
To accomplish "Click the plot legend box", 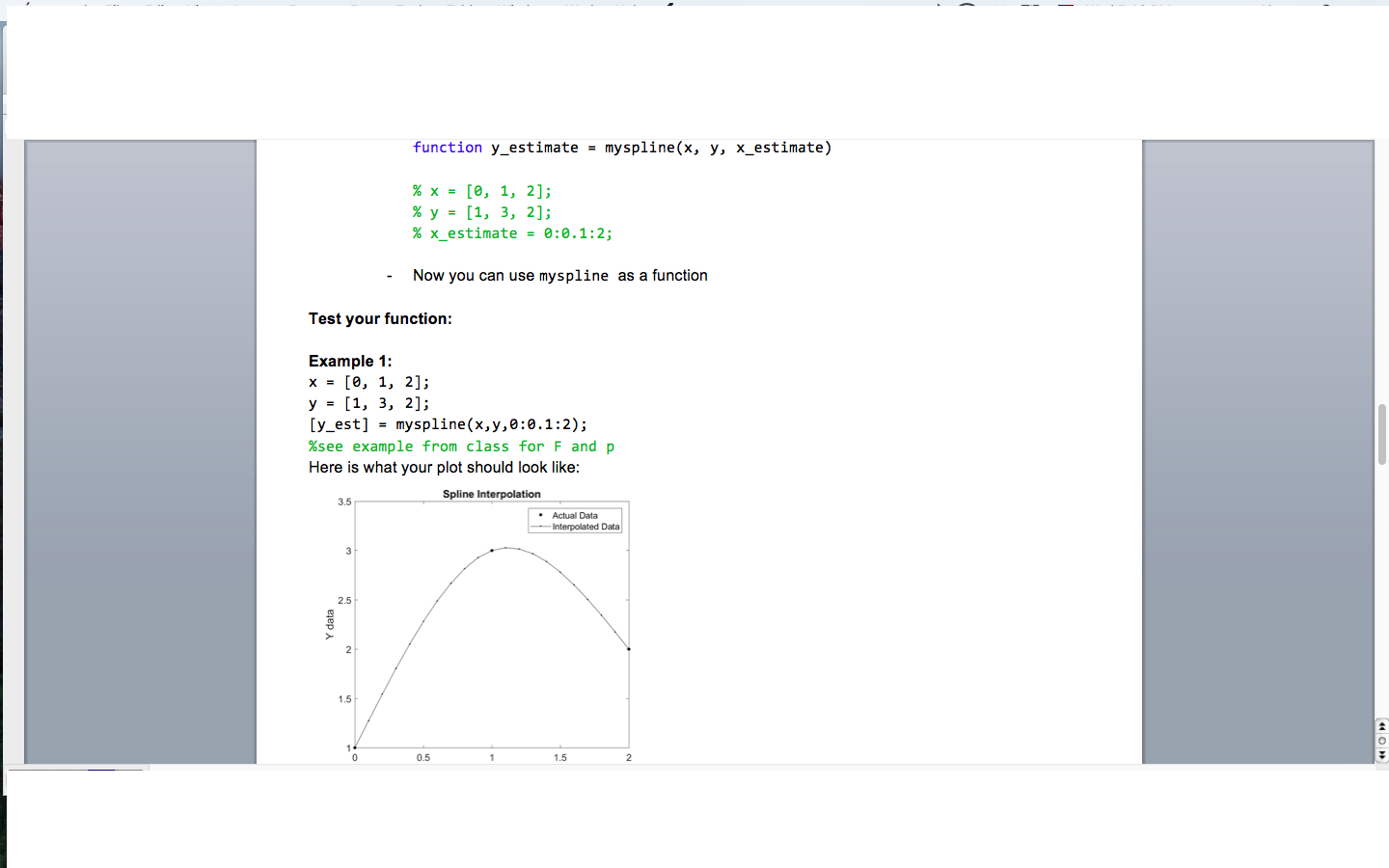I will point(575,521).
